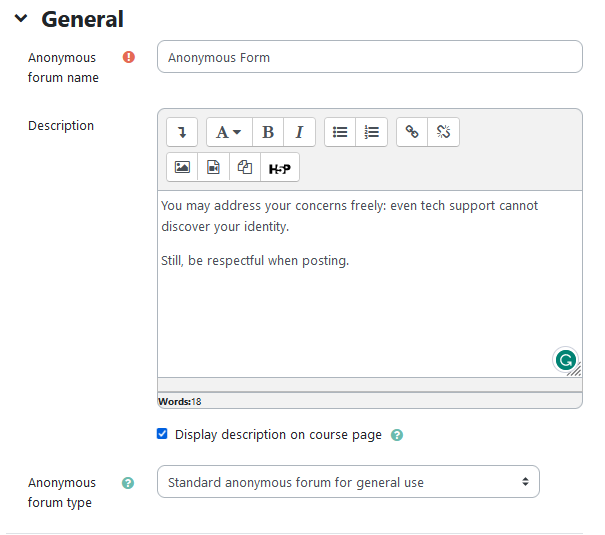Toggle bold formatting
Viewport: 605px width, 535px height.
point(268,132)
